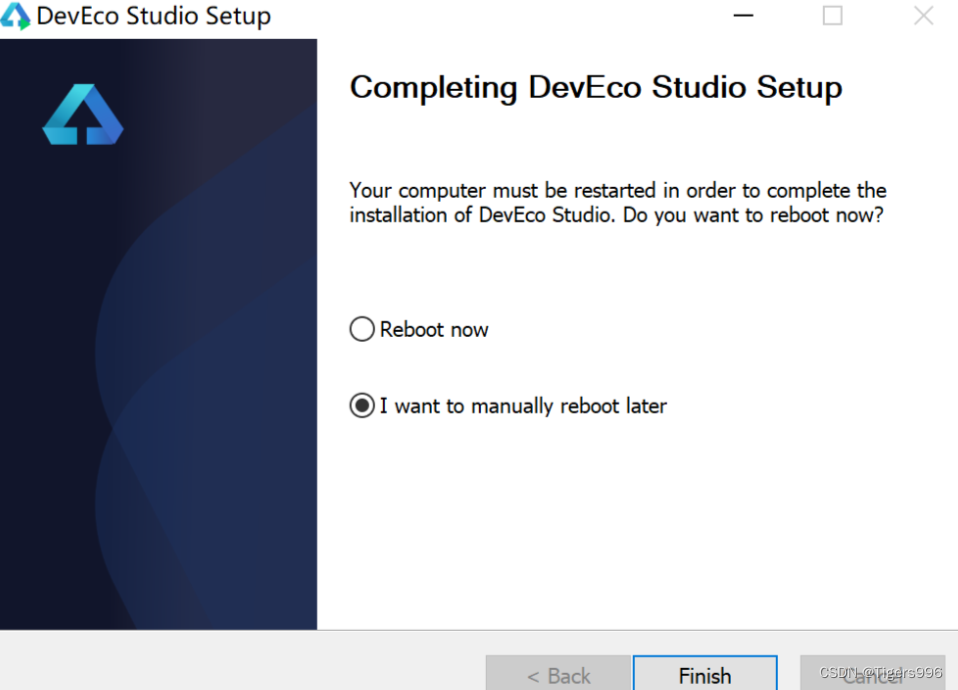The width and height of the screenshot is (958, 690).
Task: Click empty title bar space left of minimize
Action: click(500, 17)
